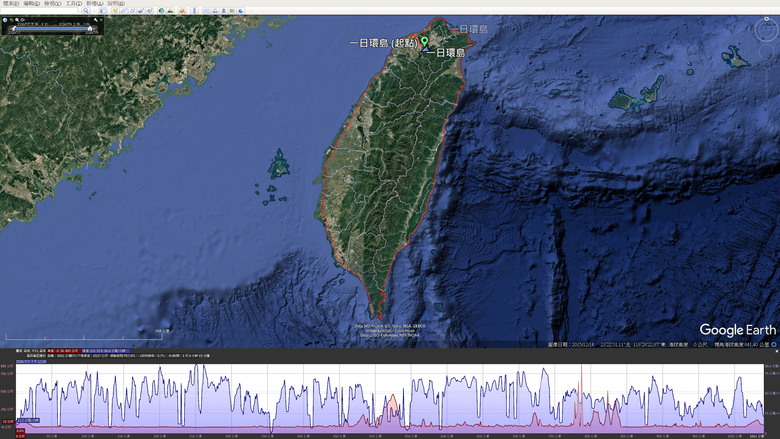Open the 檢視 (View) menu

click(x=52, y=3)
